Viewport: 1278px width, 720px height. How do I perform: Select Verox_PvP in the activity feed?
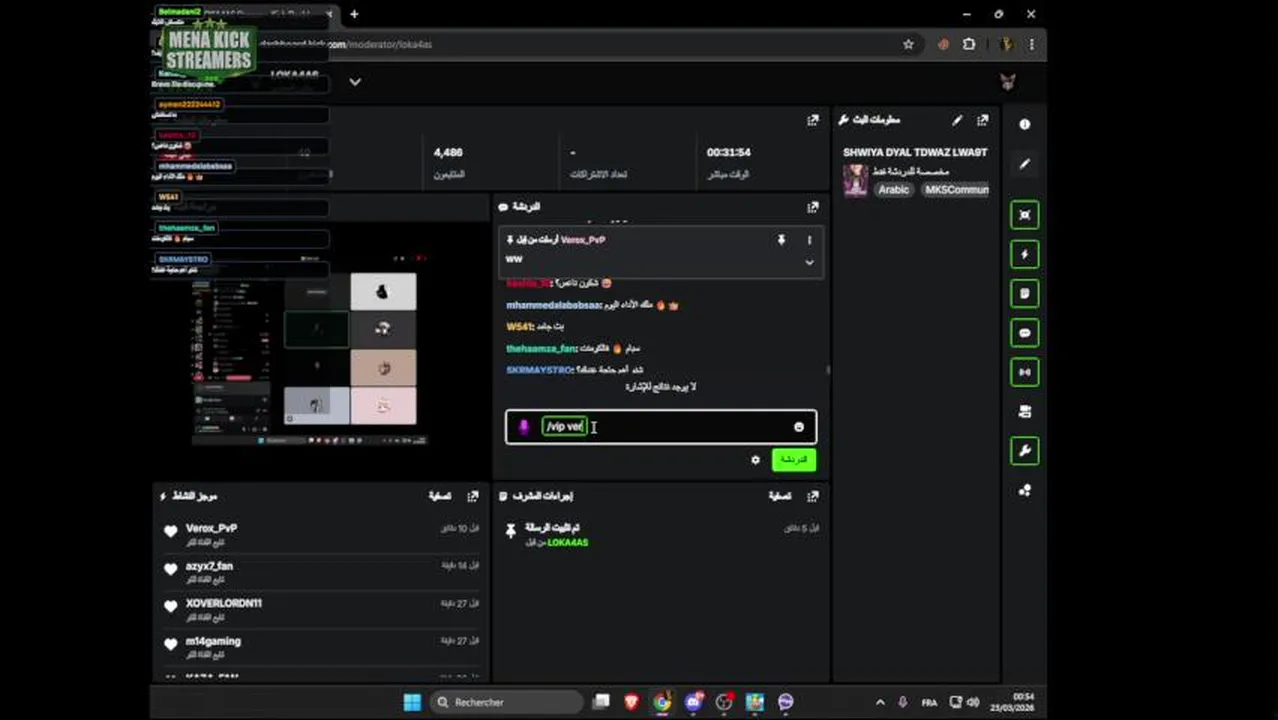point(211,528)
